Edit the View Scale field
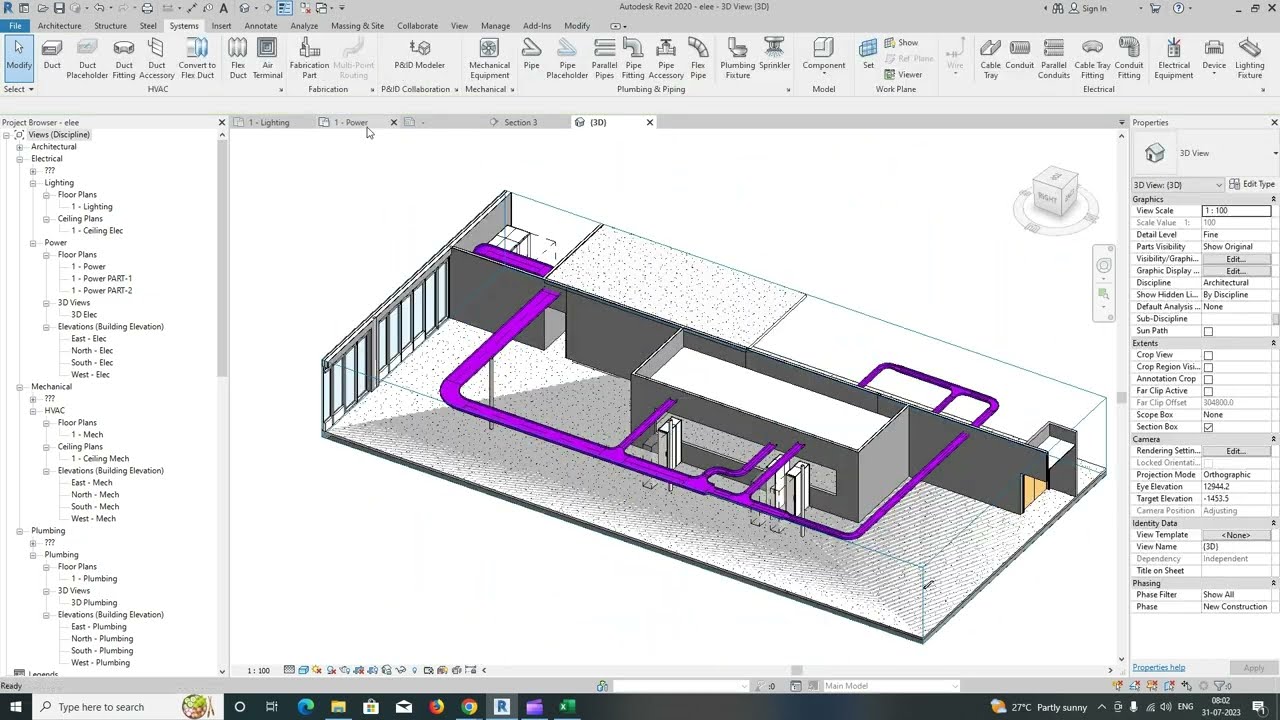 coord(1236,211)
